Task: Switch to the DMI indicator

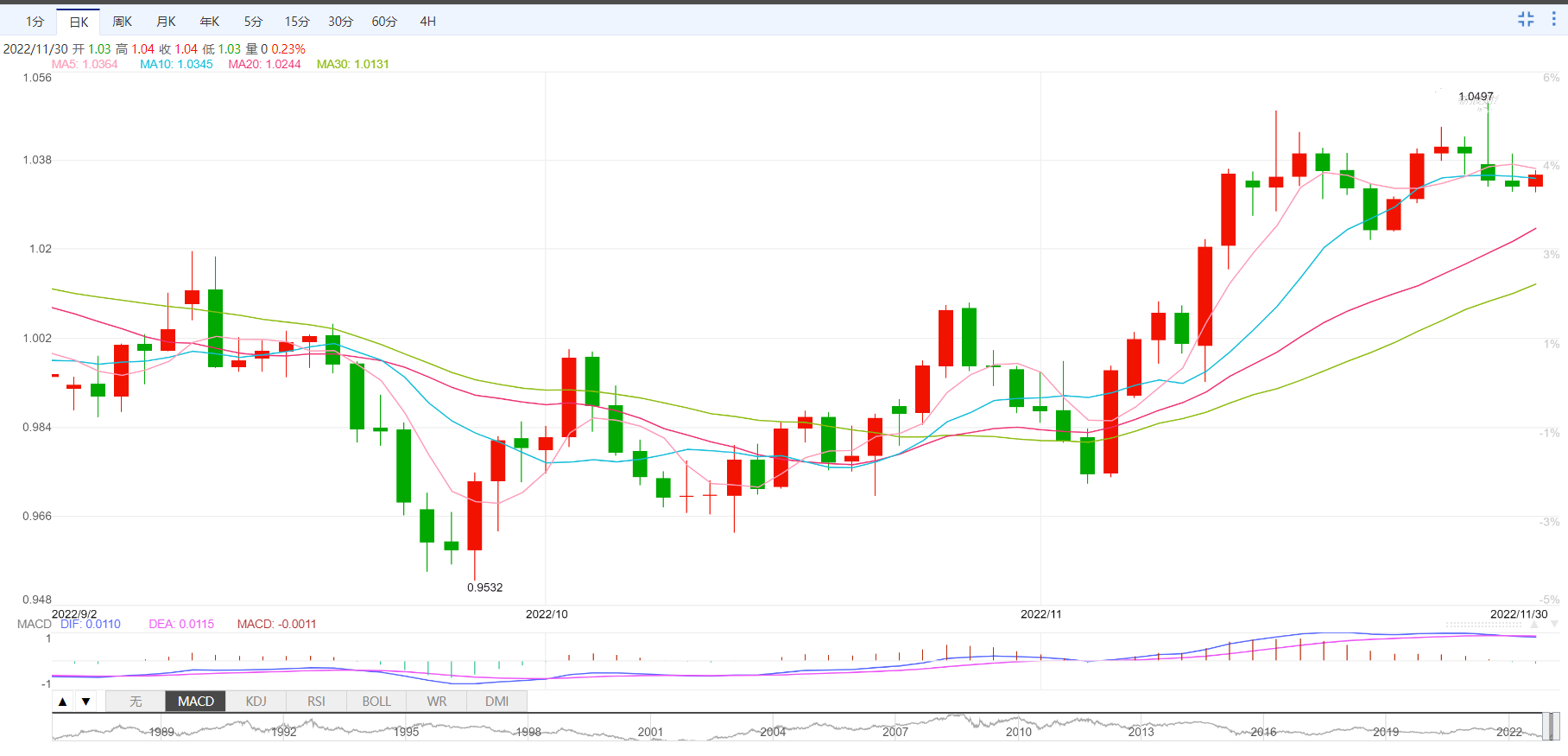Action: 496,702
